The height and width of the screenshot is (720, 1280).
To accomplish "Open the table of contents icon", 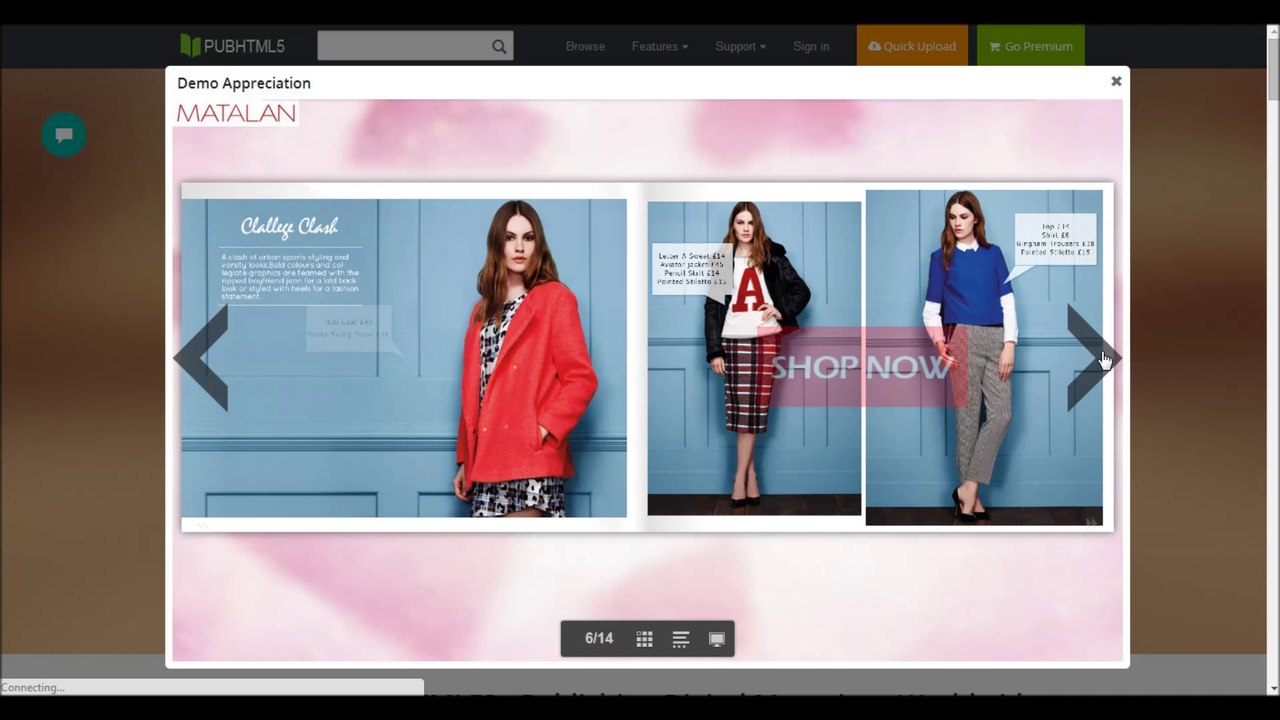I will click(681, 639).
